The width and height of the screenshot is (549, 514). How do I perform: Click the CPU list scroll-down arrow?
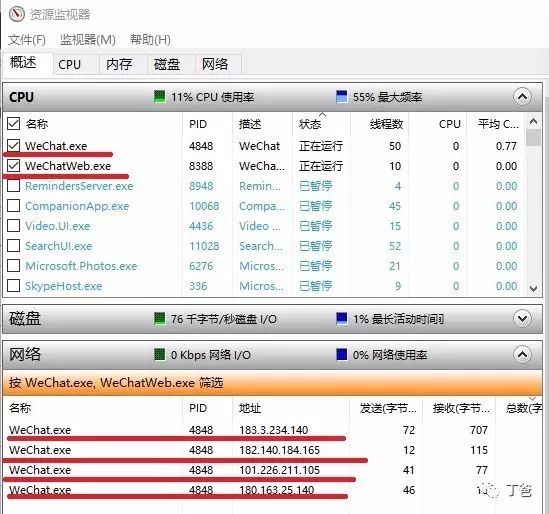click(x=533, y=289)
